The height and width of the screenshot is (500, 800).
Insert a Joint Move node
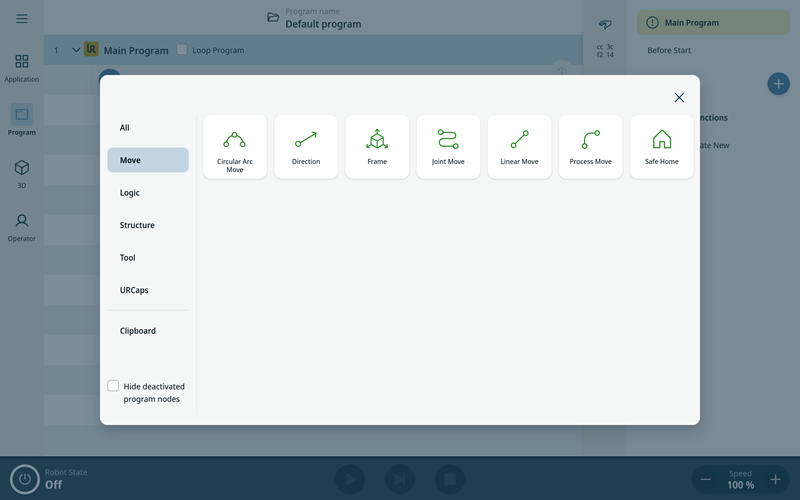[448, 147]
